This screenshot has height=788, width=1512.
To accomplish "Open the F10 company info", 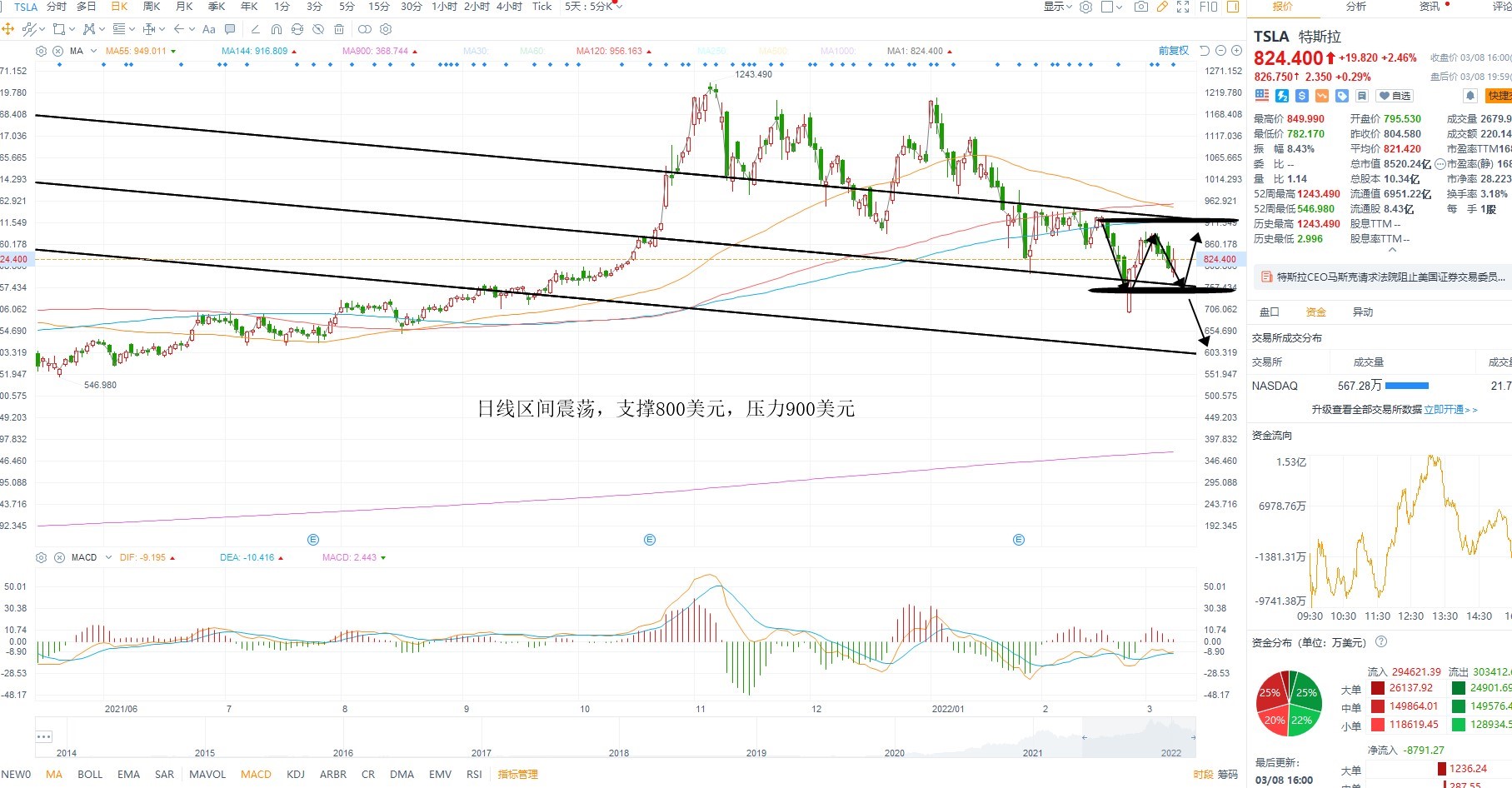I will click(1209, 7).
